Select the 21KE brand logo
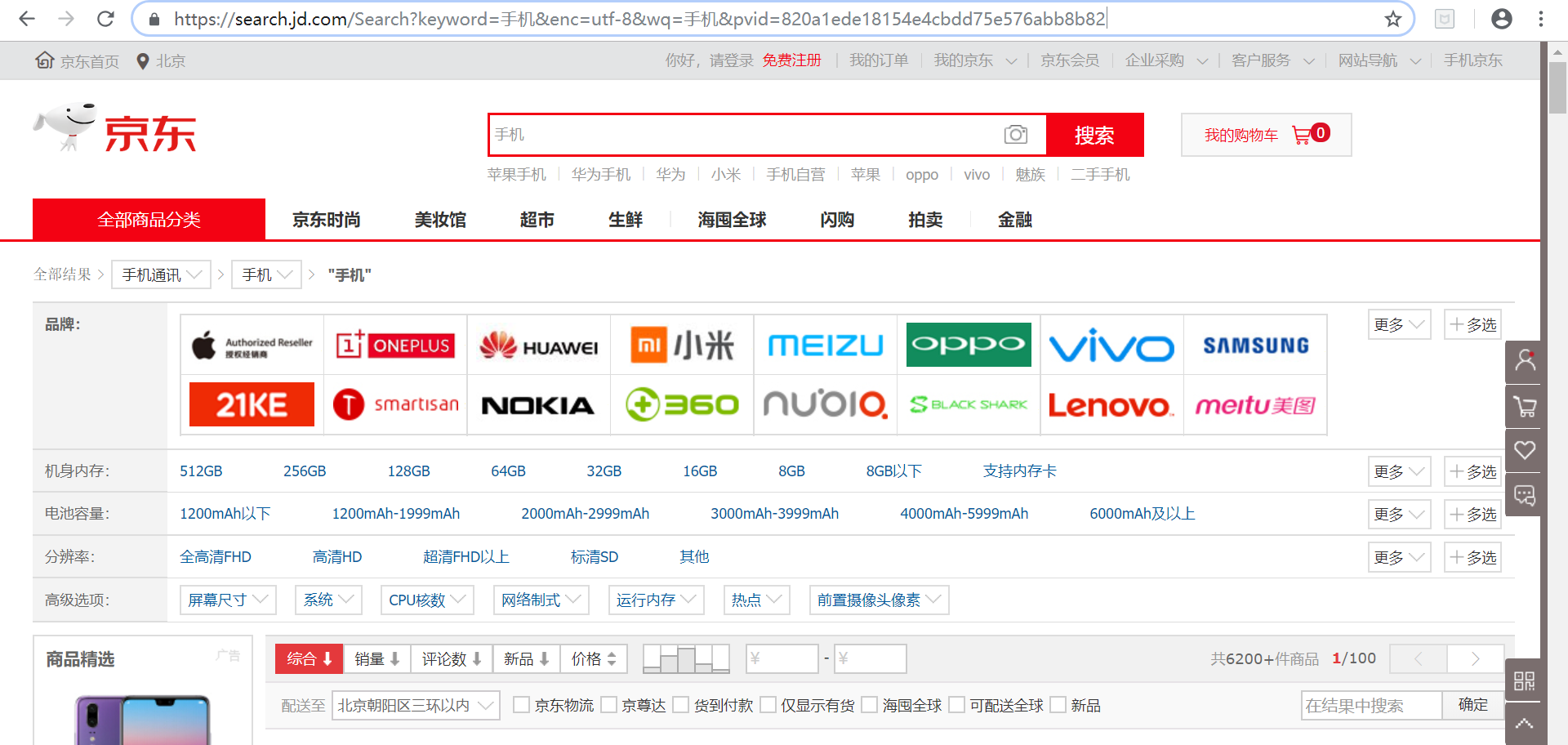 (252, 404)
